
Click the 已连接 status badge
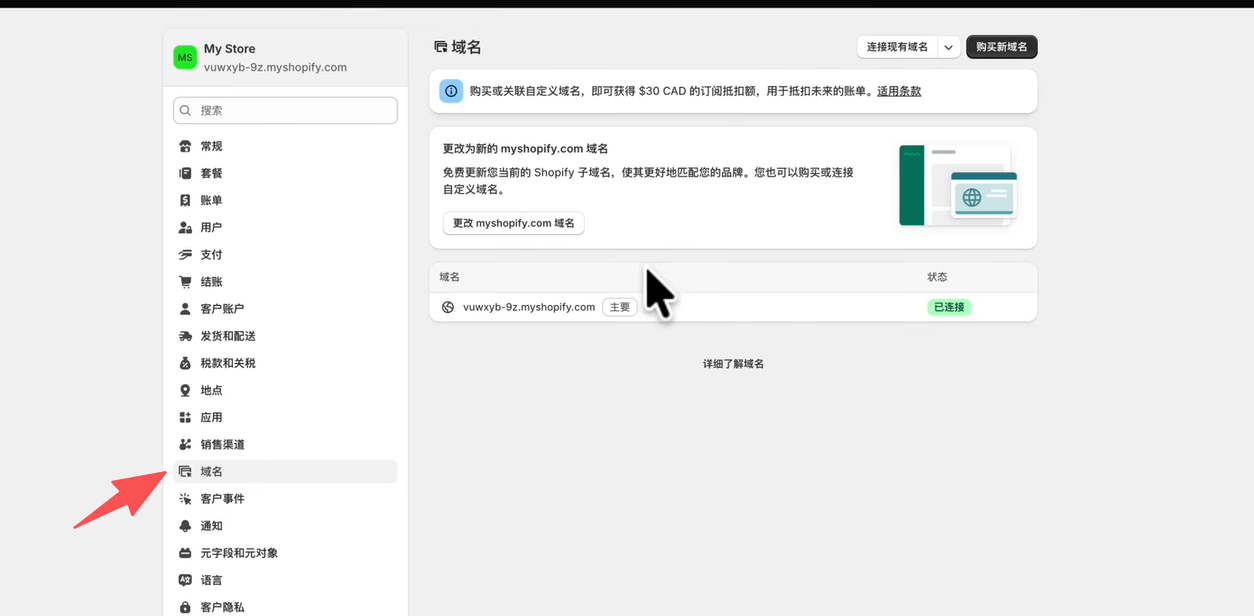pyautogui.click(x=949, y=307)
